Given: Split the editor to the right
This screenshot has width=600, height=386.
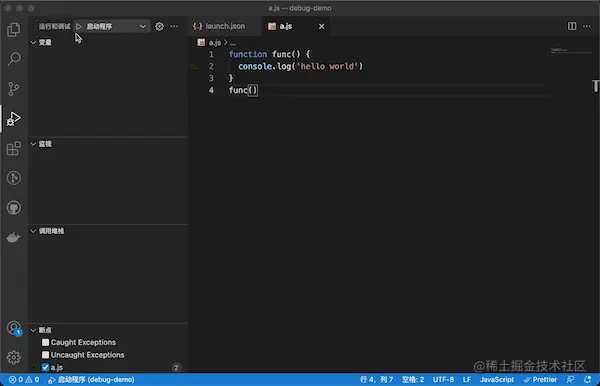Looking at the screenshot, I should (x=572, y=26).
